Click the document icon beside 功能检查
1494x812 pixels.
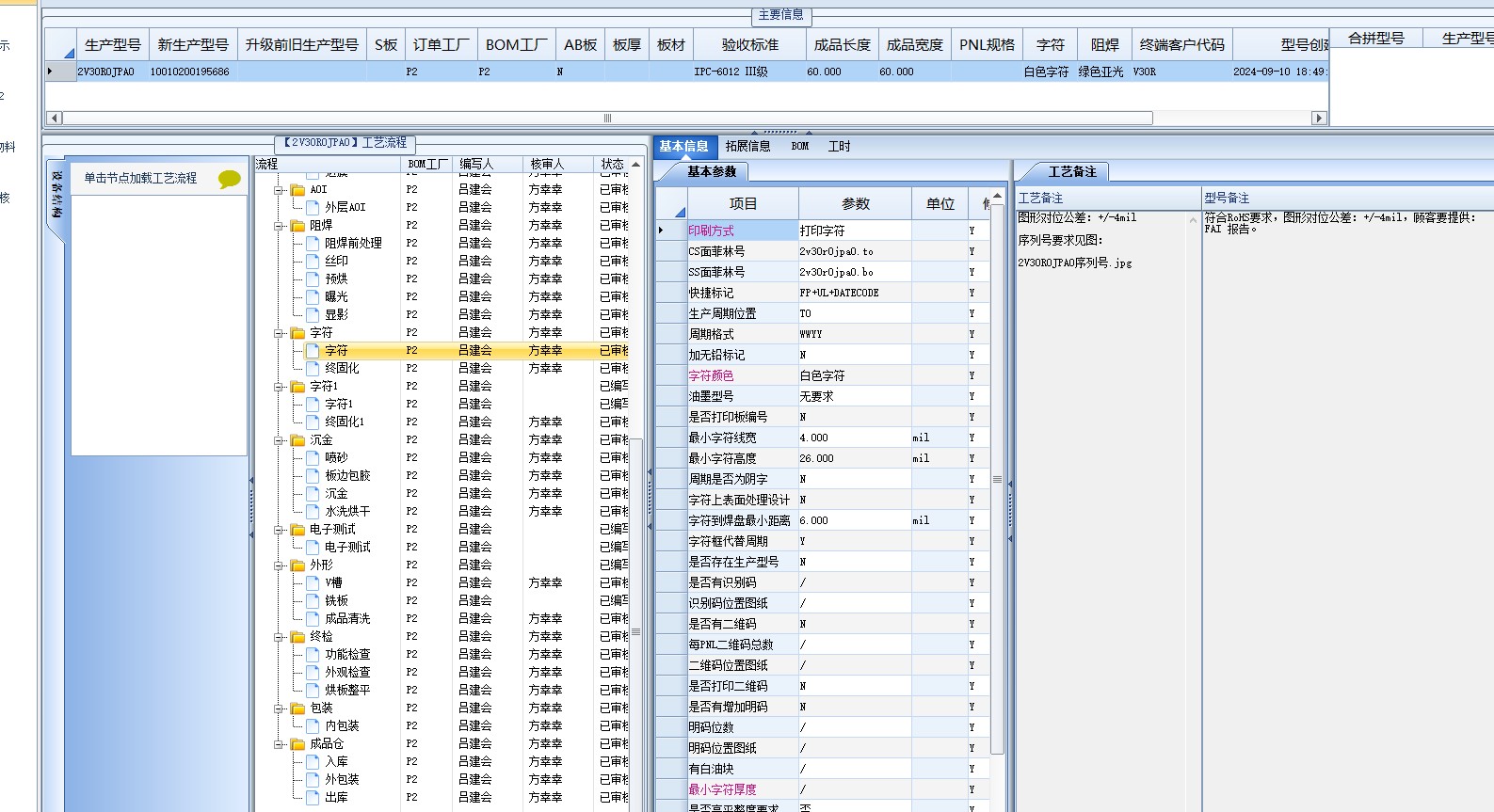click(x=313, y=654)
